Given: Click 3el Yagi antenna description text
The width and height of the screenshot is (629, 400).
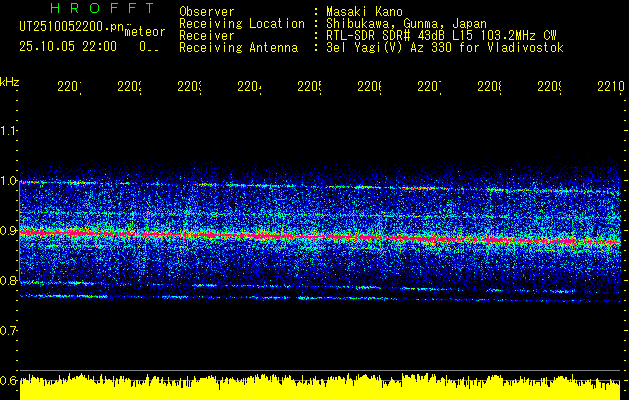Looking at the screenshot, I should pos(445,48).
